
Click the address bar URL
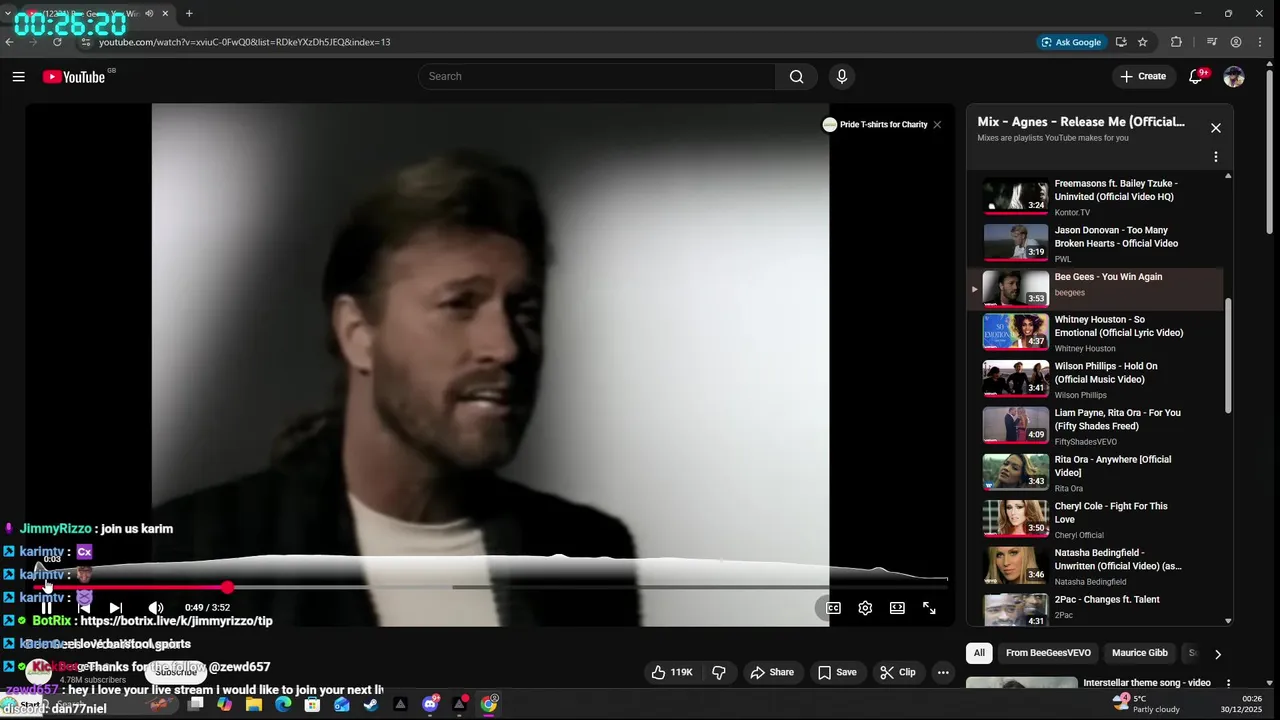[244, 42]
